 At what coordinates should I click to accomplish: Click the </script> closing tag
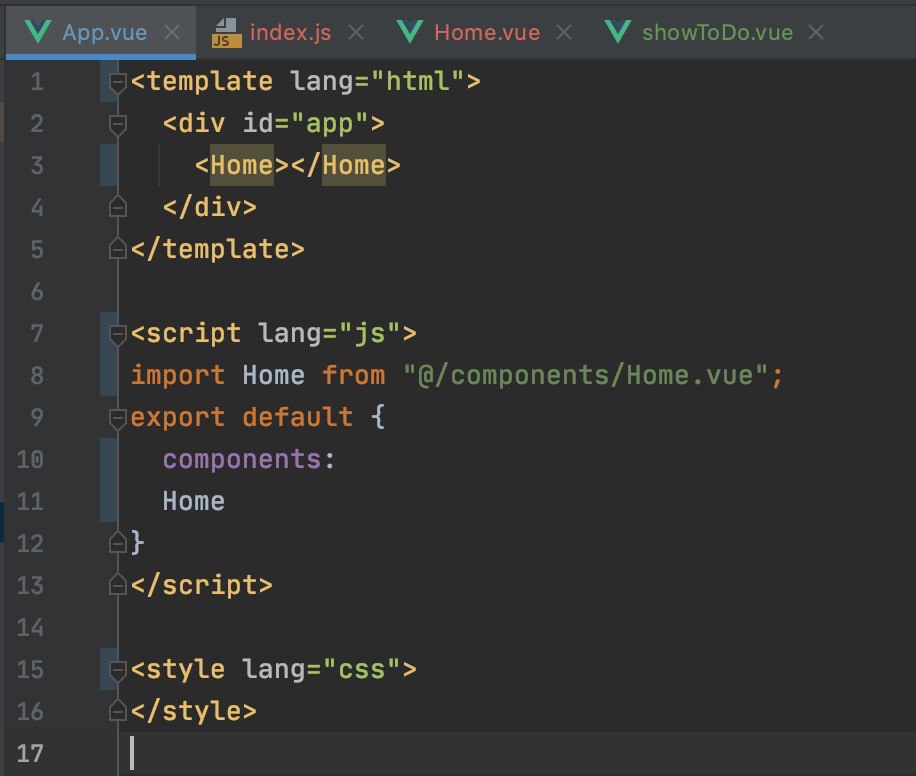202,586
